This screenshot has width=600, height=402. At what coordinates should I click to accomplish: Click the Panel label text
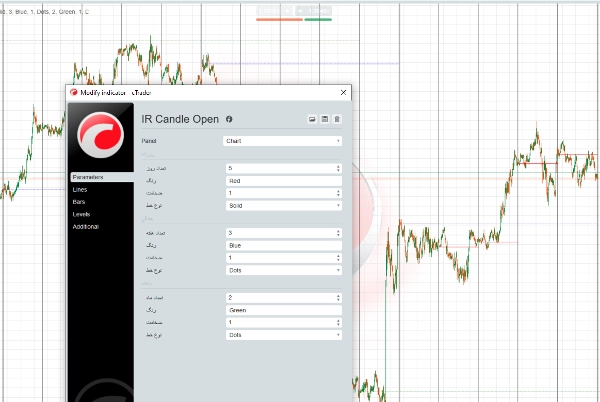(149, 141)
